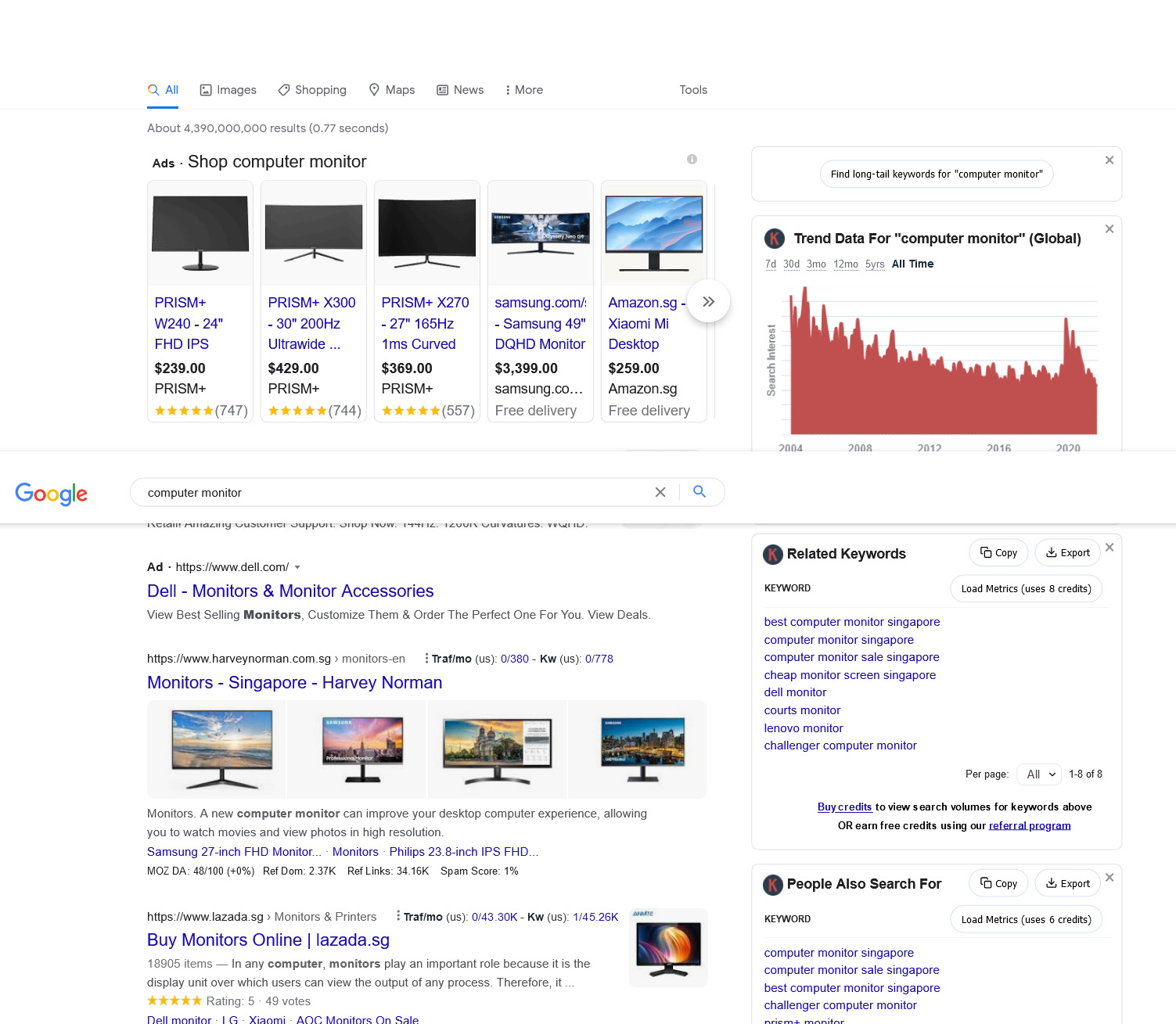This screenshot has width=1176, height=1024.
Task: Set trend range to 5yrs
Action: point(875,264)
